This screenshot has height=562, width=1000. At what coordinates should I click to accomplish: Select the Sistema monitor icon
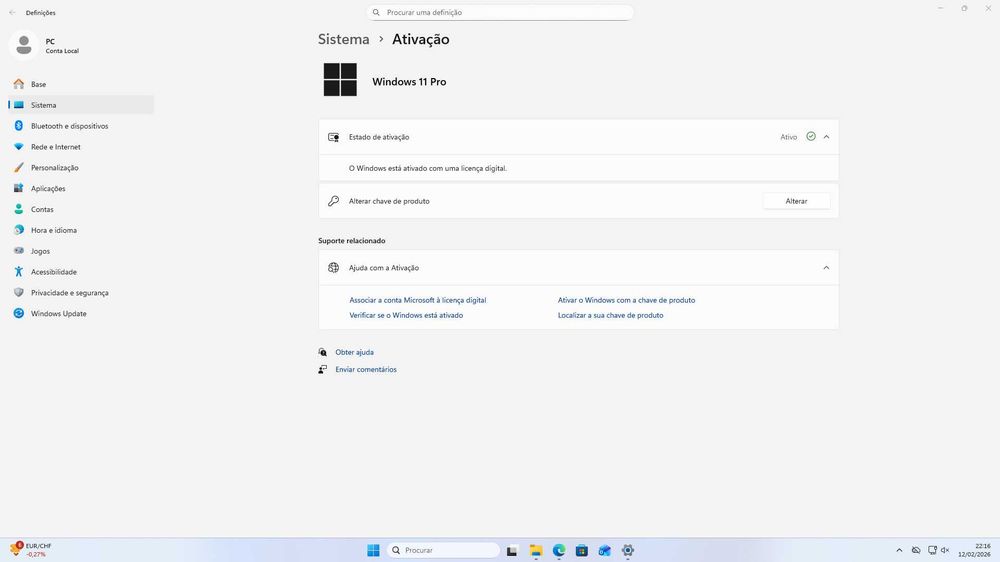[18, 105]
